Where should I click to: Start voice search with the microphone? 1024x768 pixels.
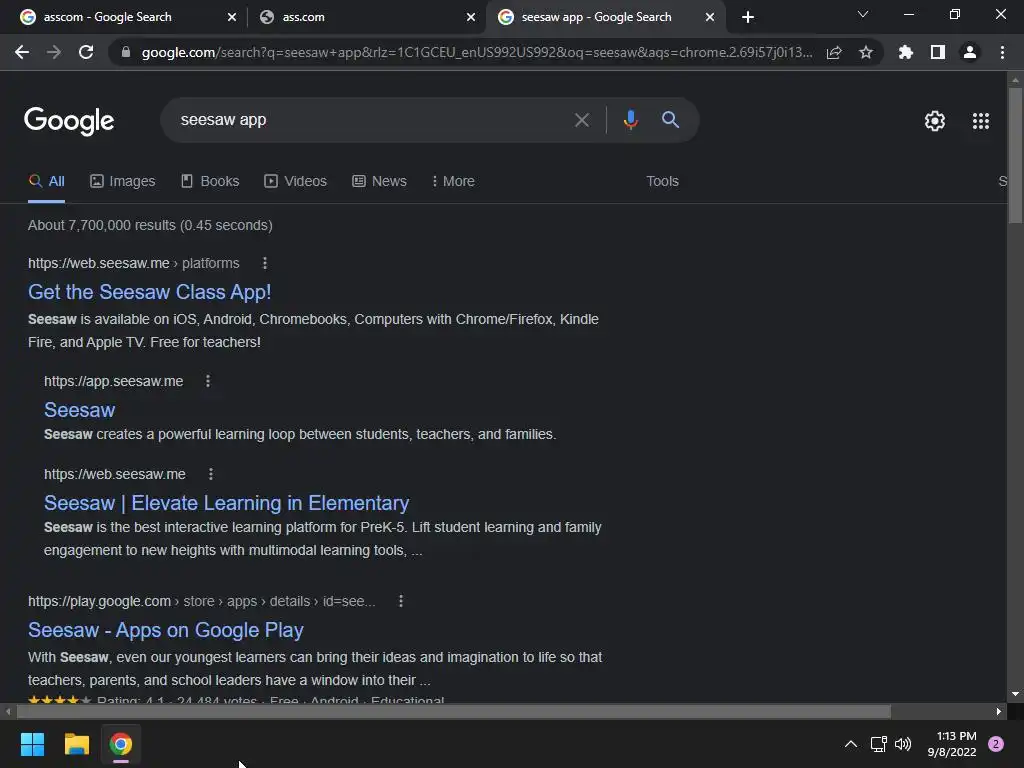tap(630, 120)
